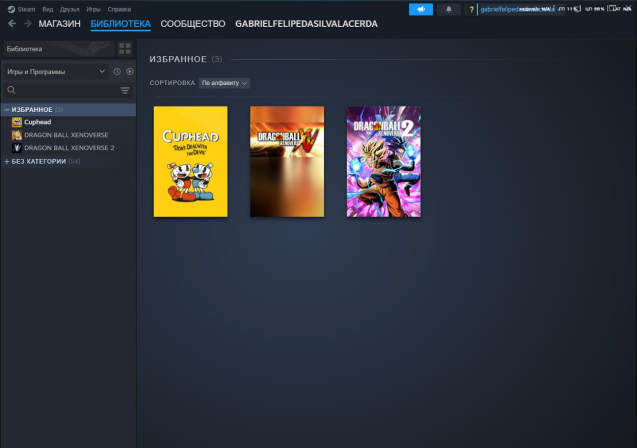Open the Игры и Программы filter dropdown
Image resolution: width=637 pixels, height=448 pixels.
[56, 72]
